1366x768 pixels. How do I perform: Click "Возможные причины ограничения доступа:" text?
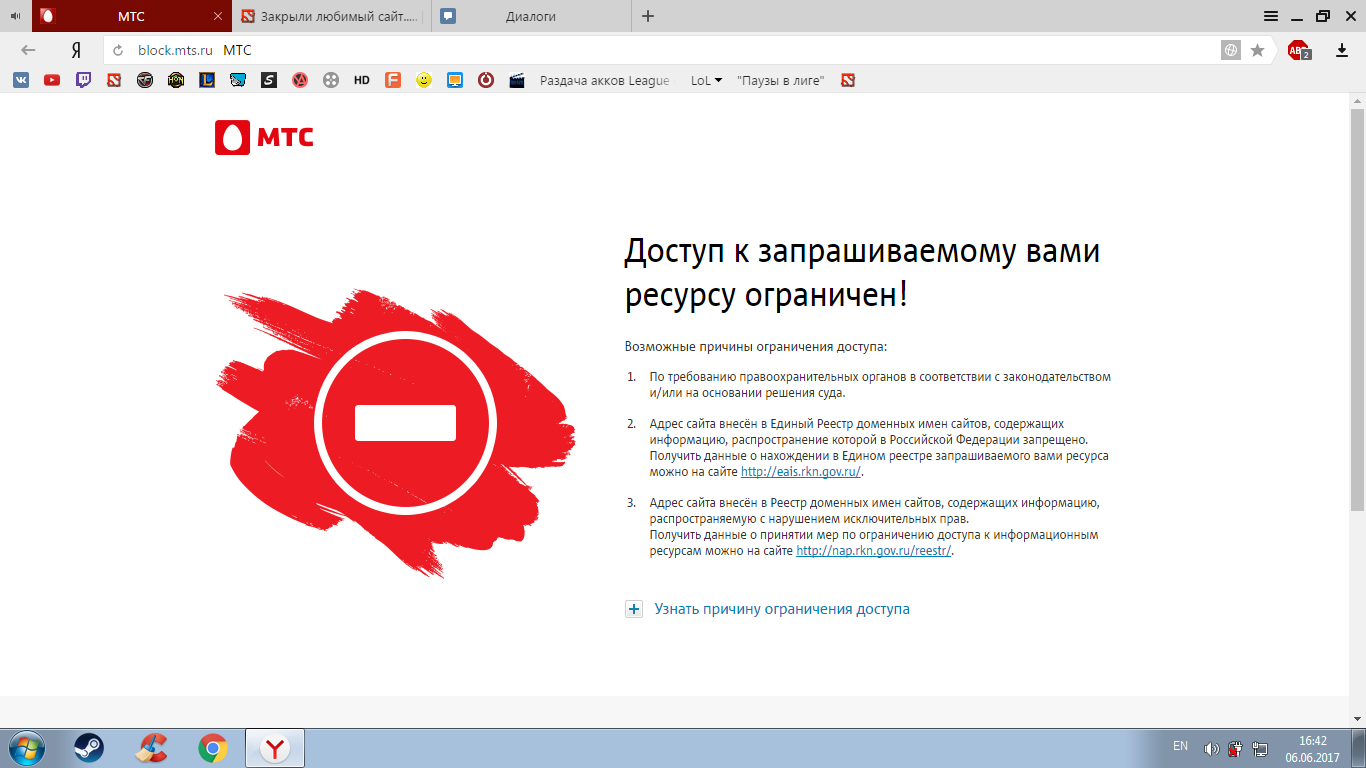756,347
